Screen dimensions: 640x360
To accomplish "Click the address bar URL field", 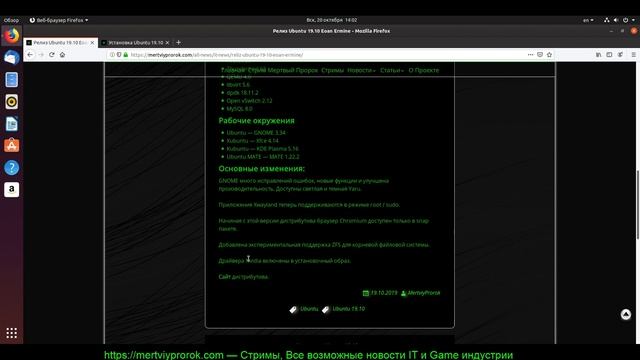I will click(318, 55).
